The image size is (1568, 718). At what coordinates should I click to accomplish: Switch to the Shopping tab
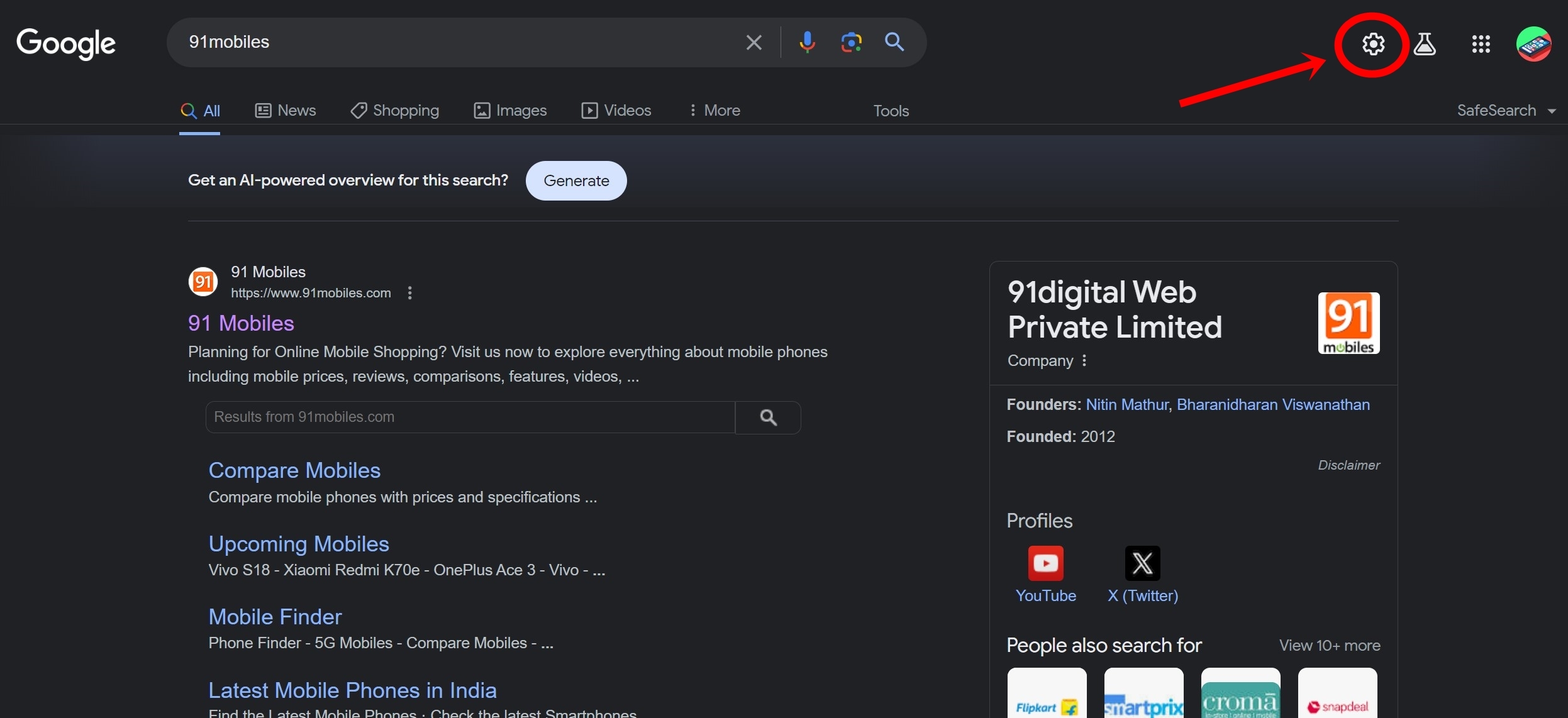[394, 111]
